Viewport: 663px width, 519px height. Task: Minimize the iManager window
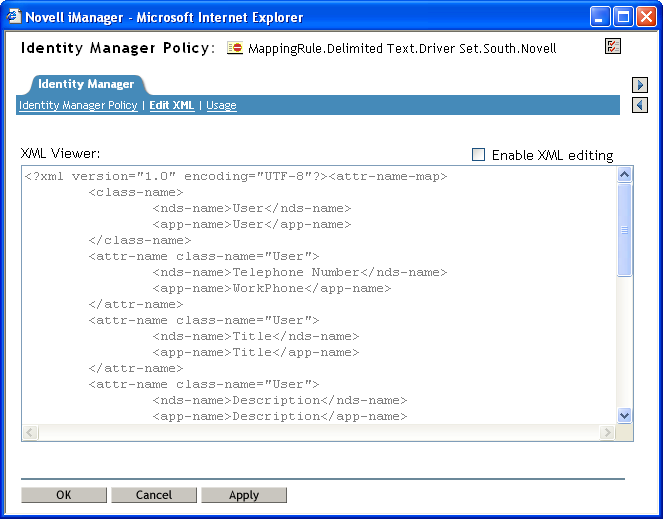[x=599, y=17]
